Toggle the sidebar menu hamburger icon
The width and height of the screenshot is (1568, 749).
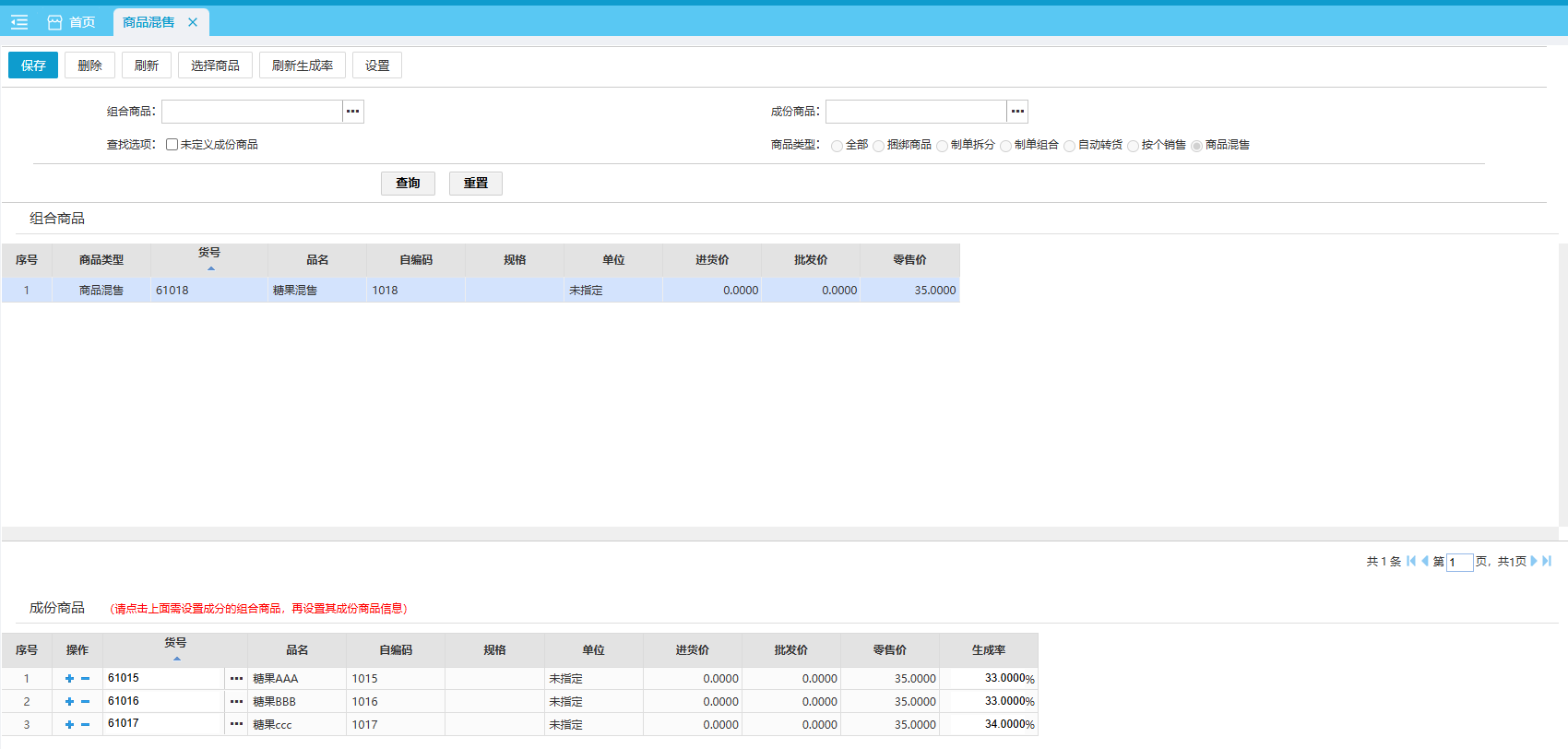point(19,22)
